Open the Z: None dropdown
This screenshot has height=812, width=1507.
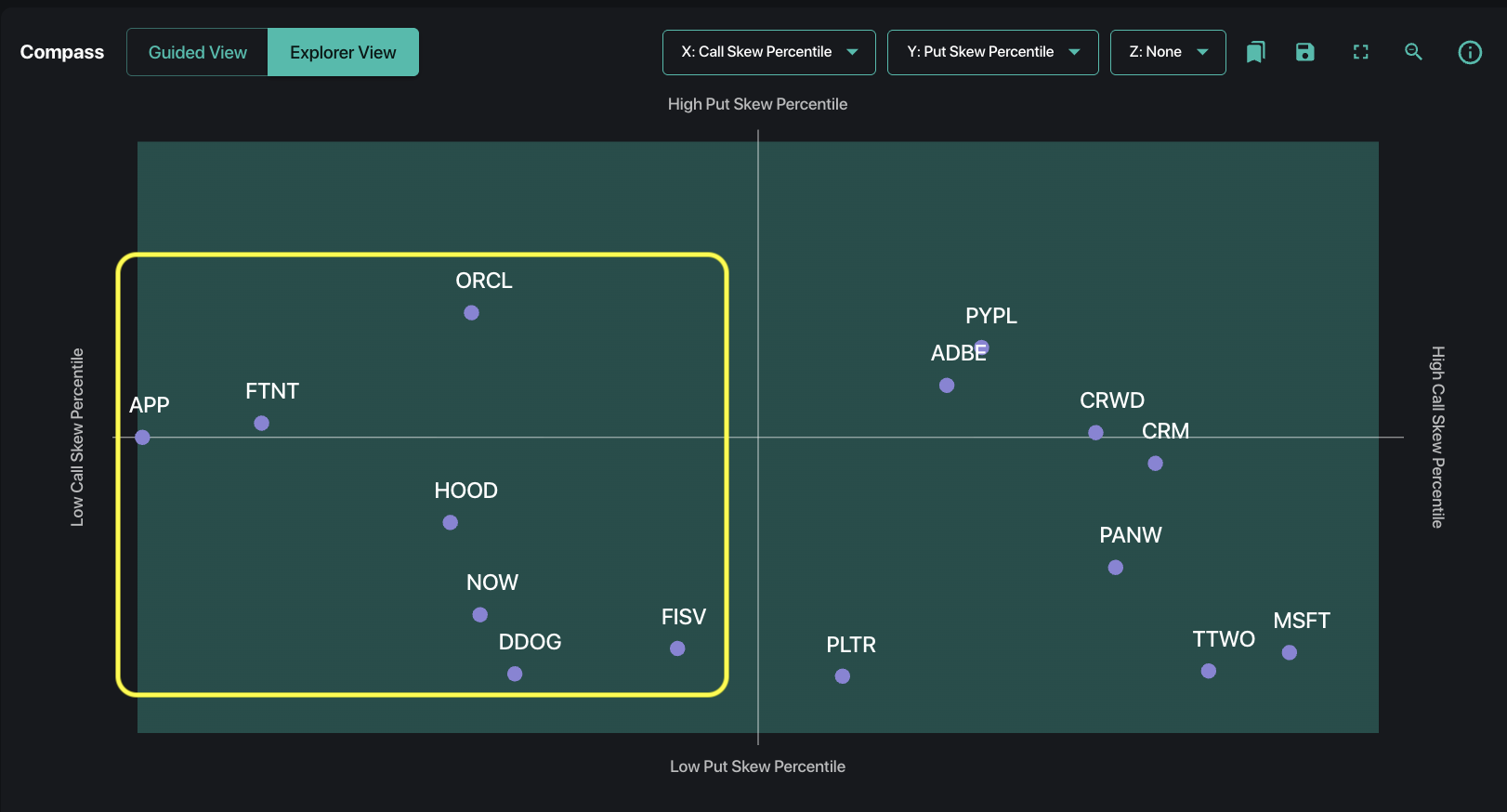click(1168, 52)
